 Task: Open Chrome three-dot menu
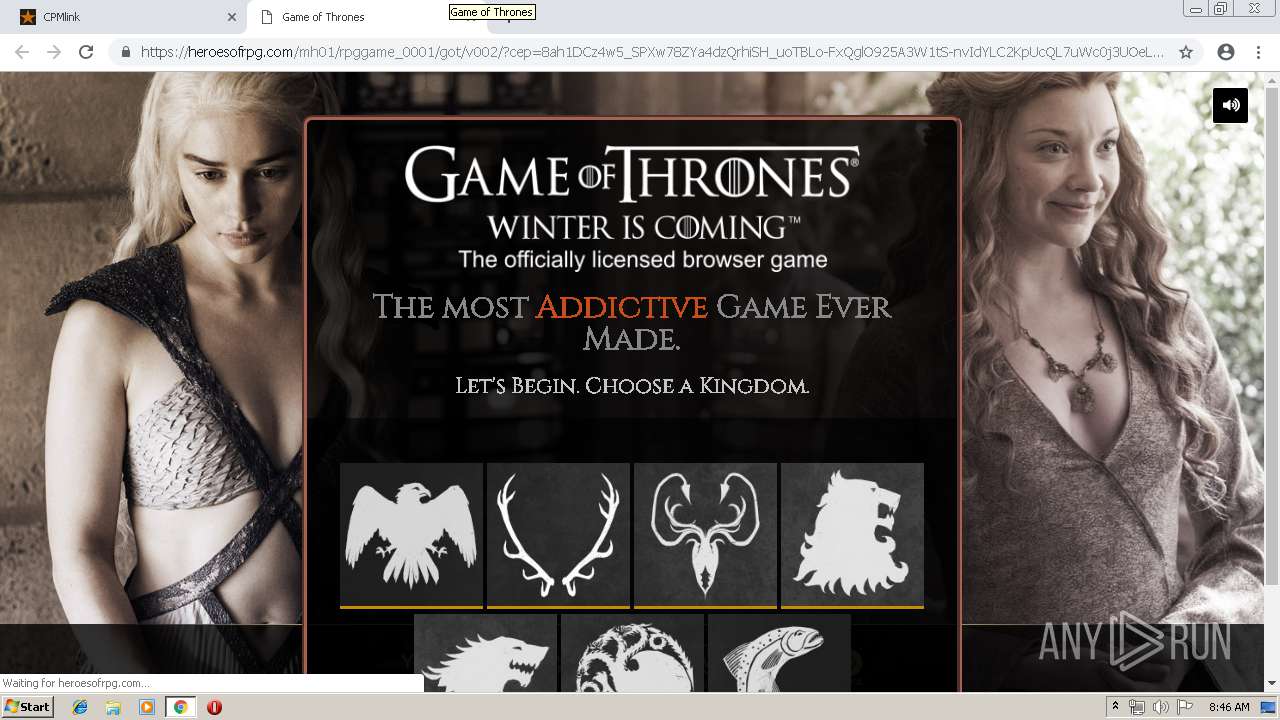pos(1258,52)
